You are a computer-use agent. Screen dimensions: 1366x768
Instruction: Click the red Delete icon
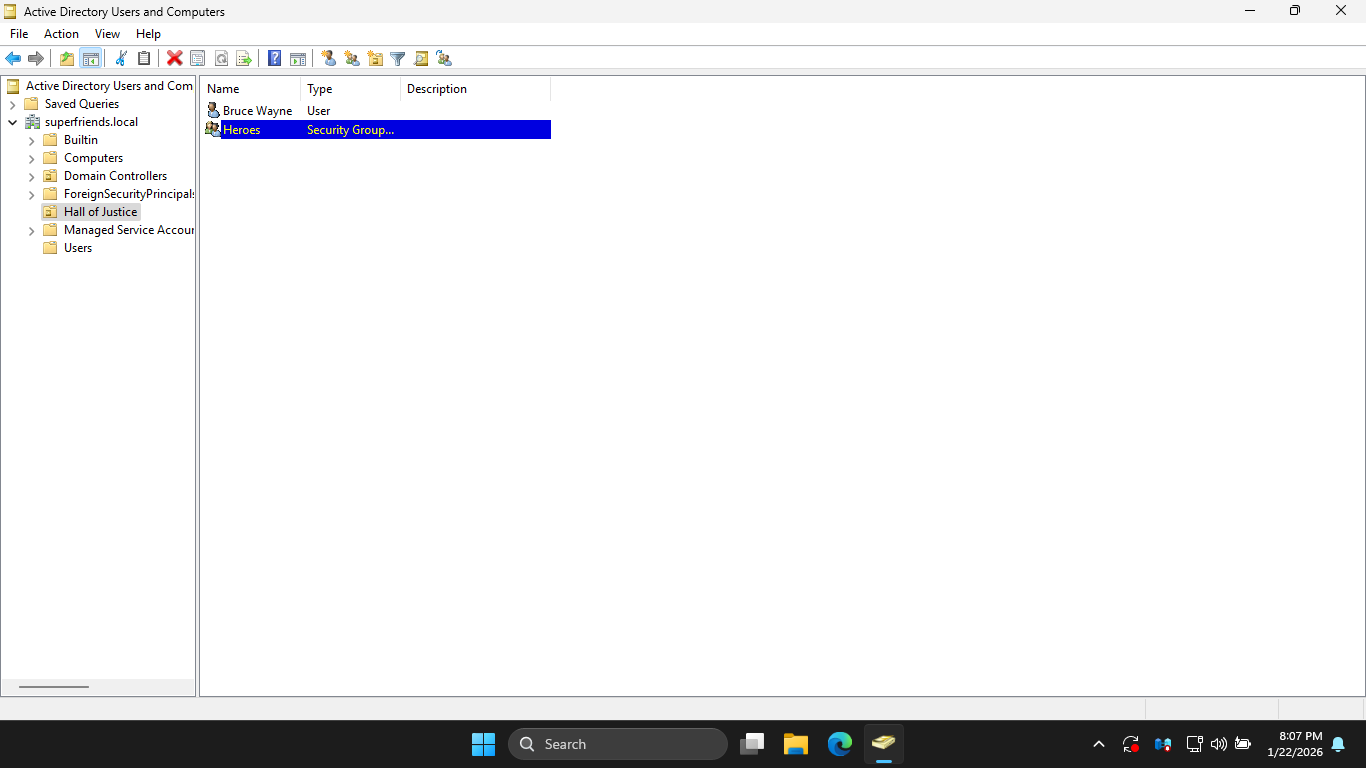pos(174,59)
